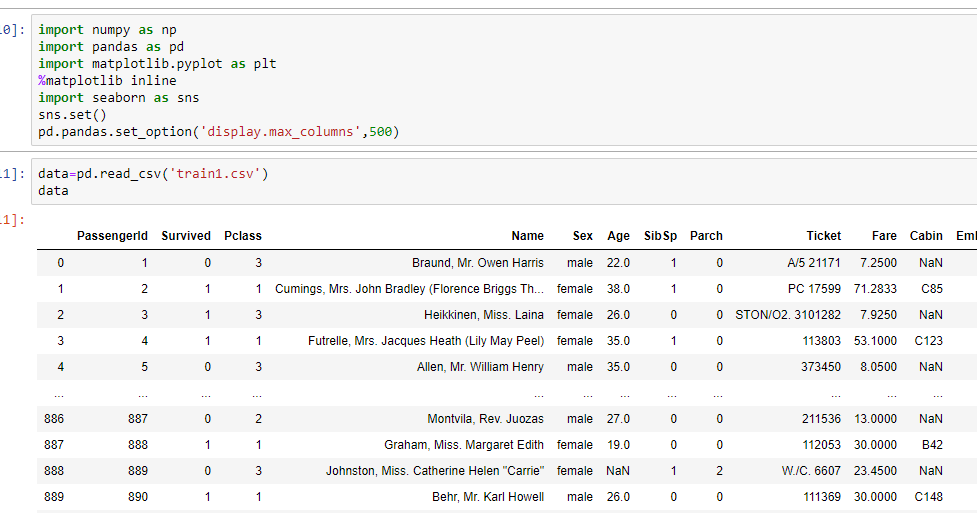Click the Name column header
This screenshot has height=513, width=977.
click(x=527, y=236)
